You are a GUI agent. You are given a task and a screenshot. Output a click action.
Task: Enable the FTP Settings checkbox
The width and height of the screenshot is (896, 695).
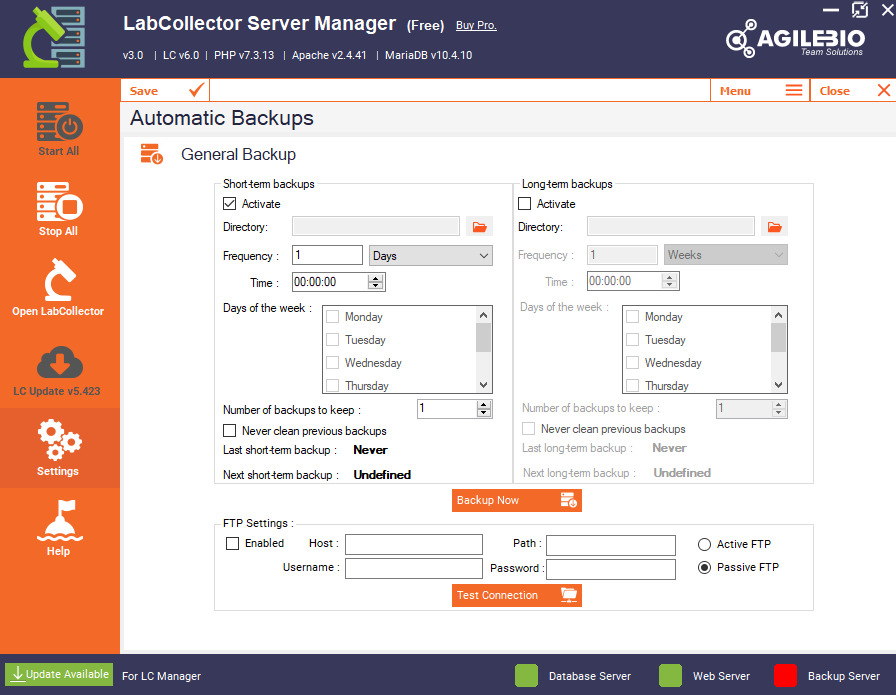pos(232,544)
